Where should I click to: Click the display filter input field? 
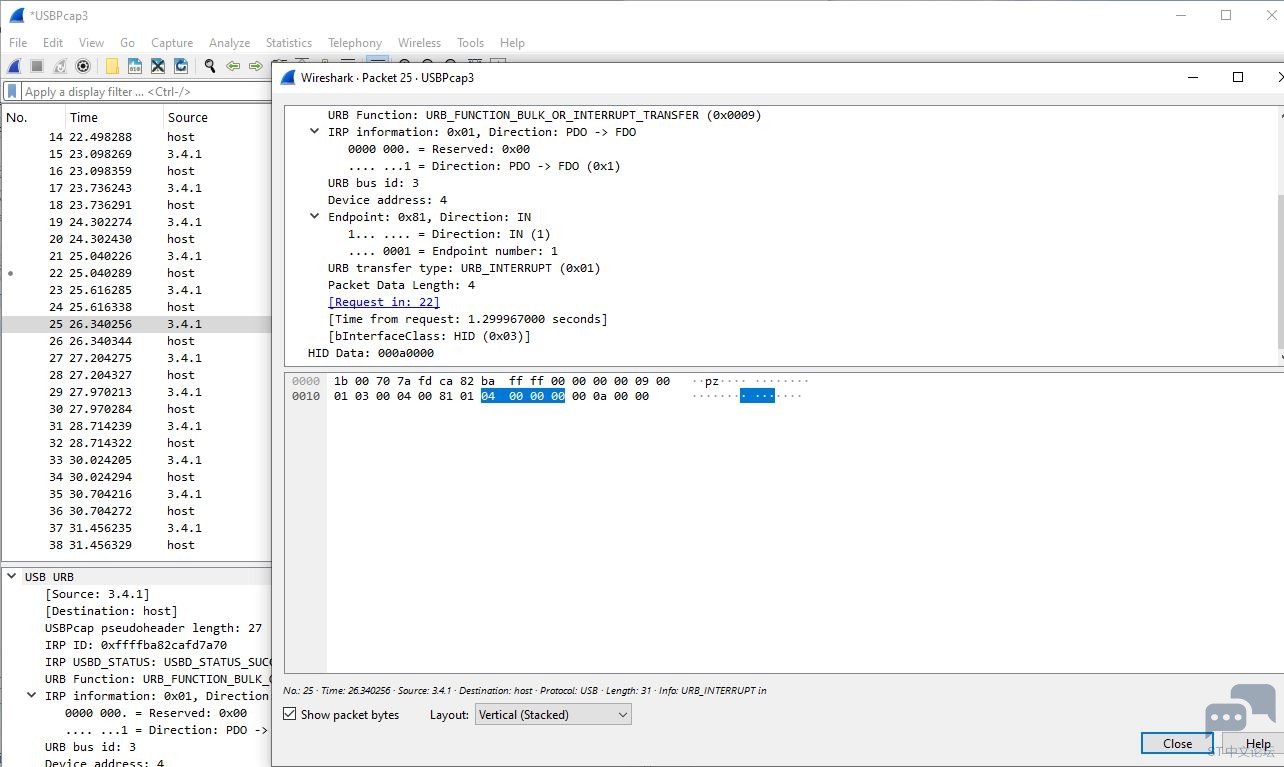(x=145, y=91)
